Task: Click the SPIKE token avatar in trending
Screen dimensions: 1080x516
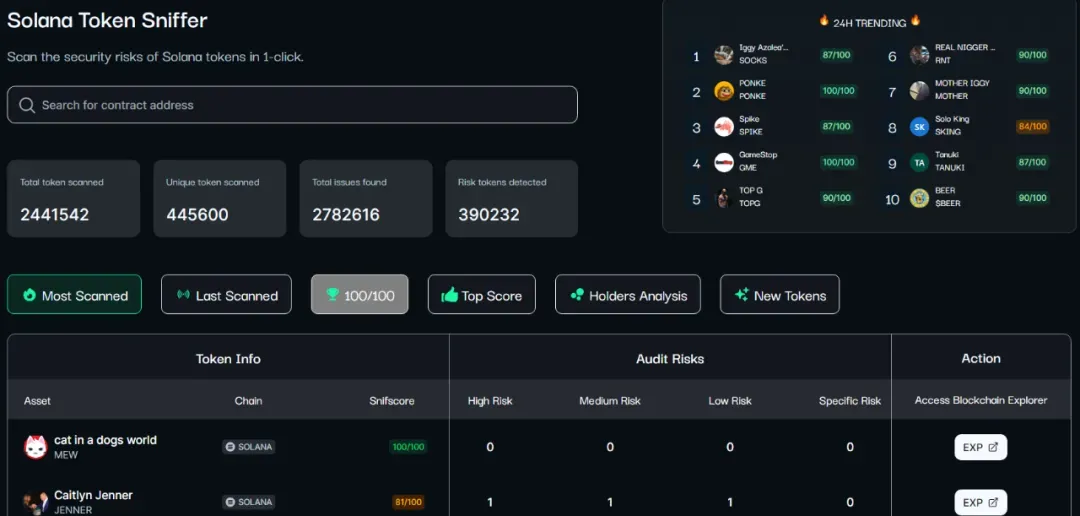Action: (724, 127)
